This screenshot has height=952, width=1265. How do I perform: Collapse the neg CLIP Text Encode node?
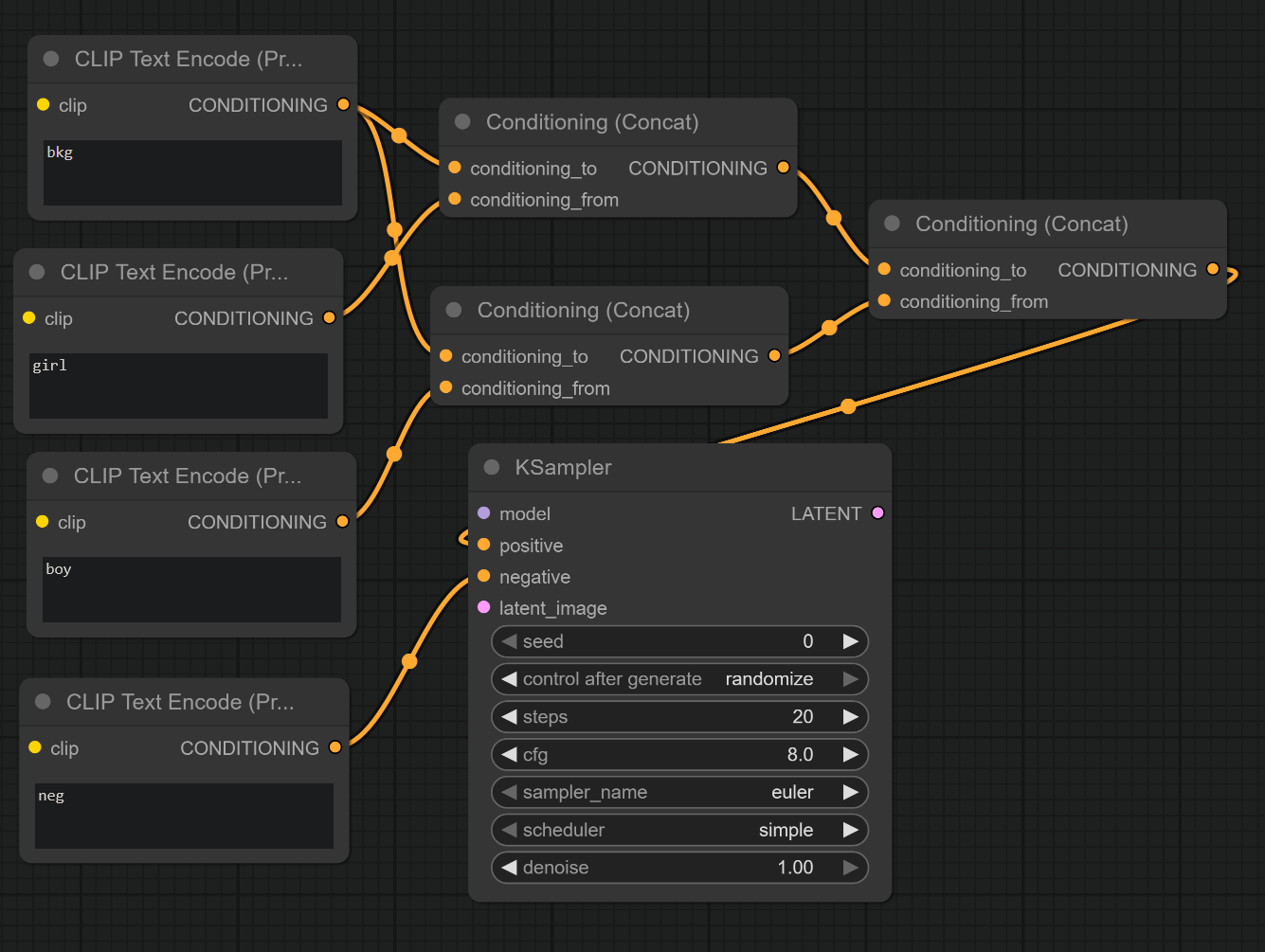[x=43, y=702]
